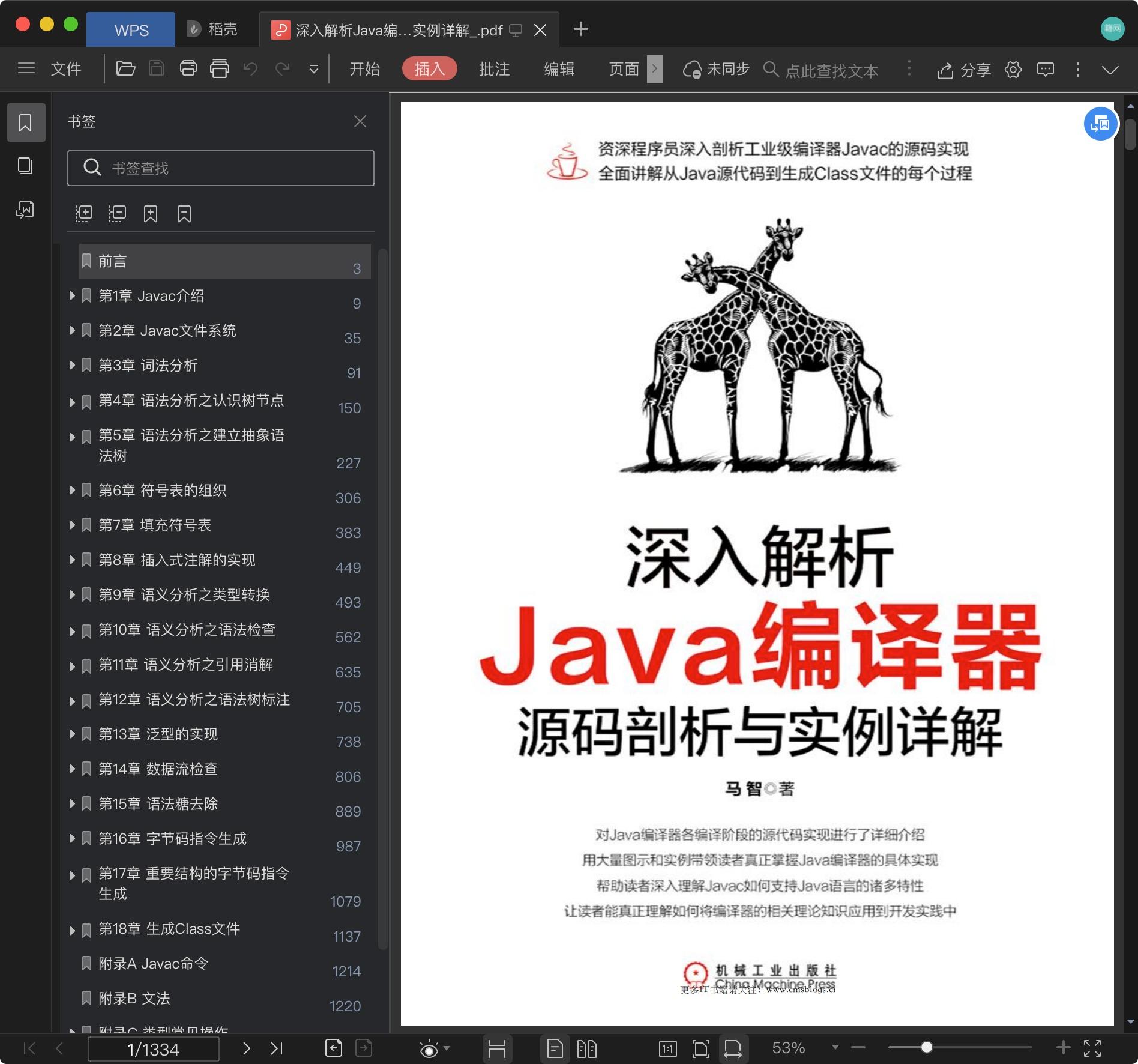
Task: Toggle two-page view
Action: coord(587,1049)
